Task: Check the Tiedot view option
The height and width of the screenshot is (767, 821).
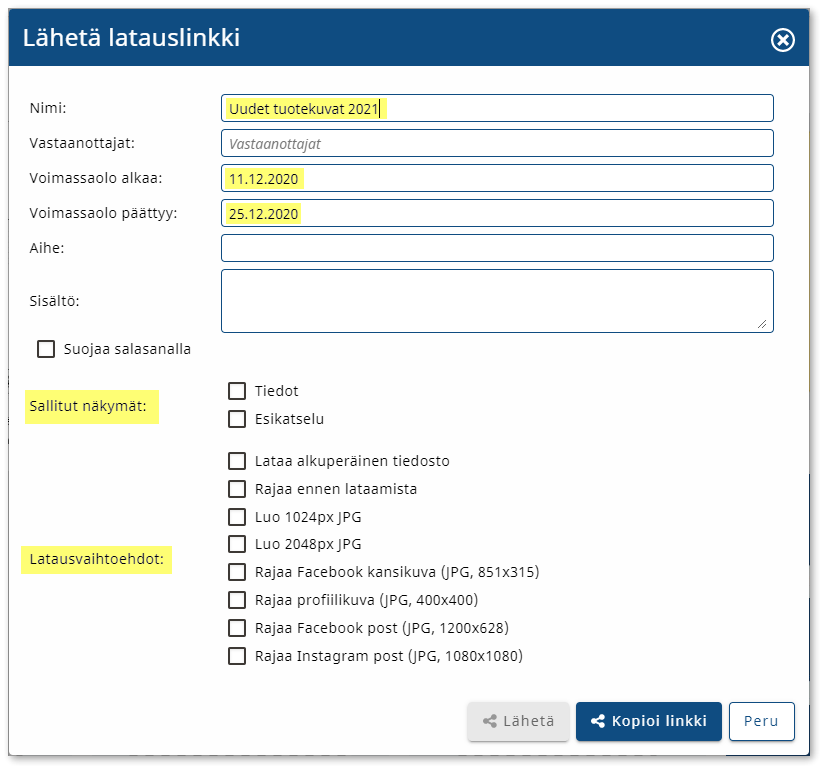Action: click(x=237, y=391)
